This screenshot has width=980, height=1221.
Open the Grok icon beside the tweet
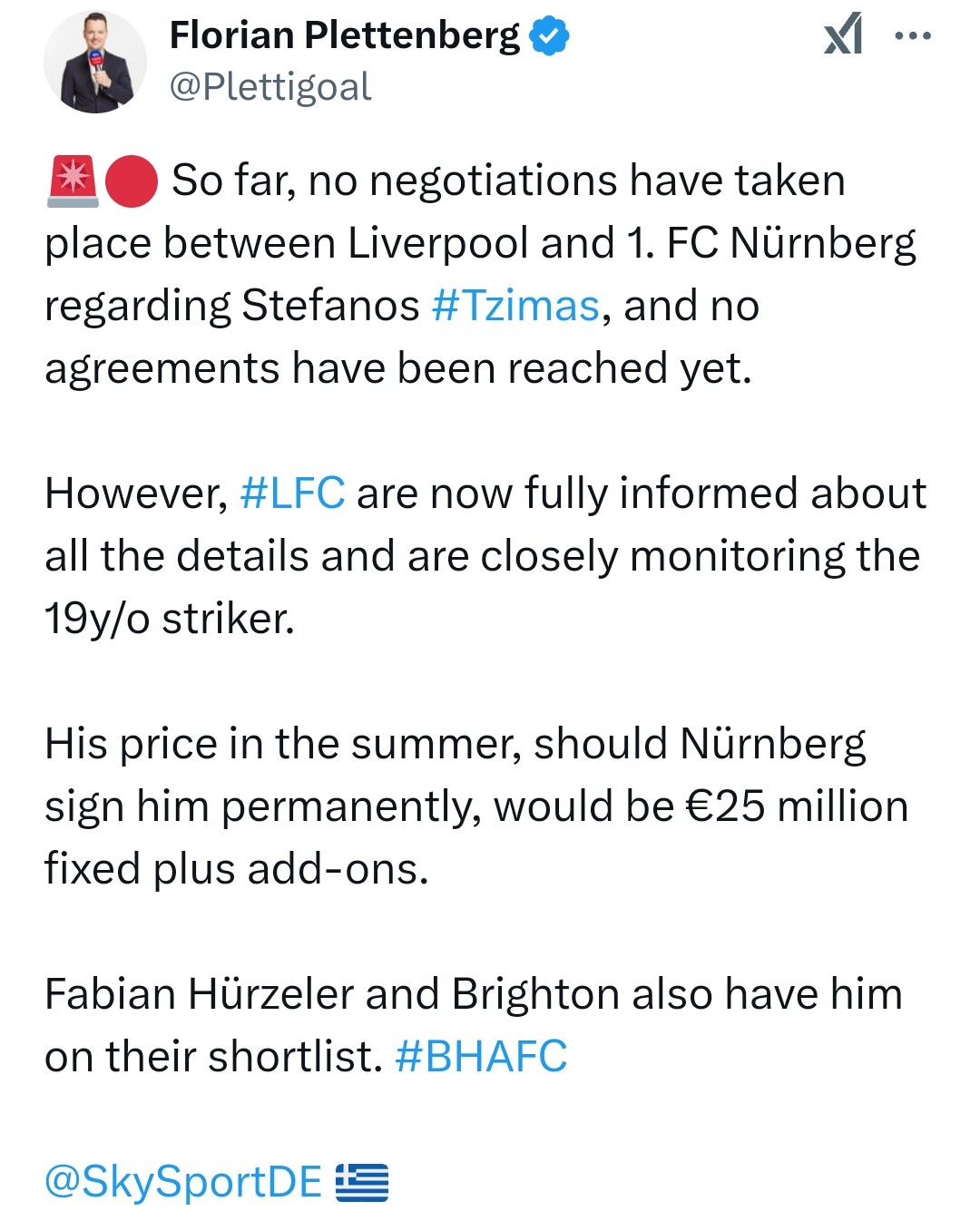tap(843, 36)
